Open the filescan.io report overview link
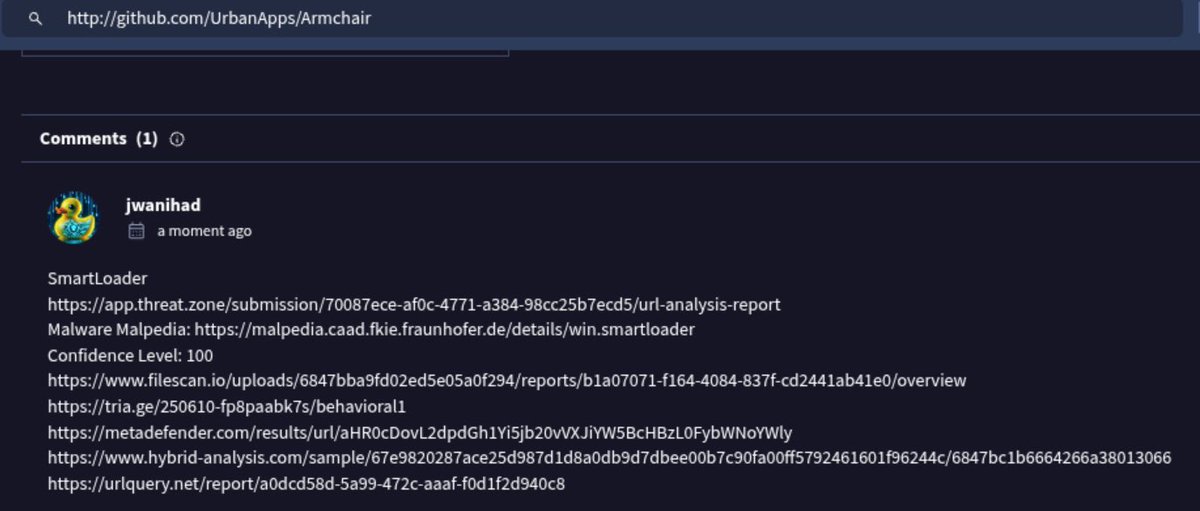 (x=507, y=381)
